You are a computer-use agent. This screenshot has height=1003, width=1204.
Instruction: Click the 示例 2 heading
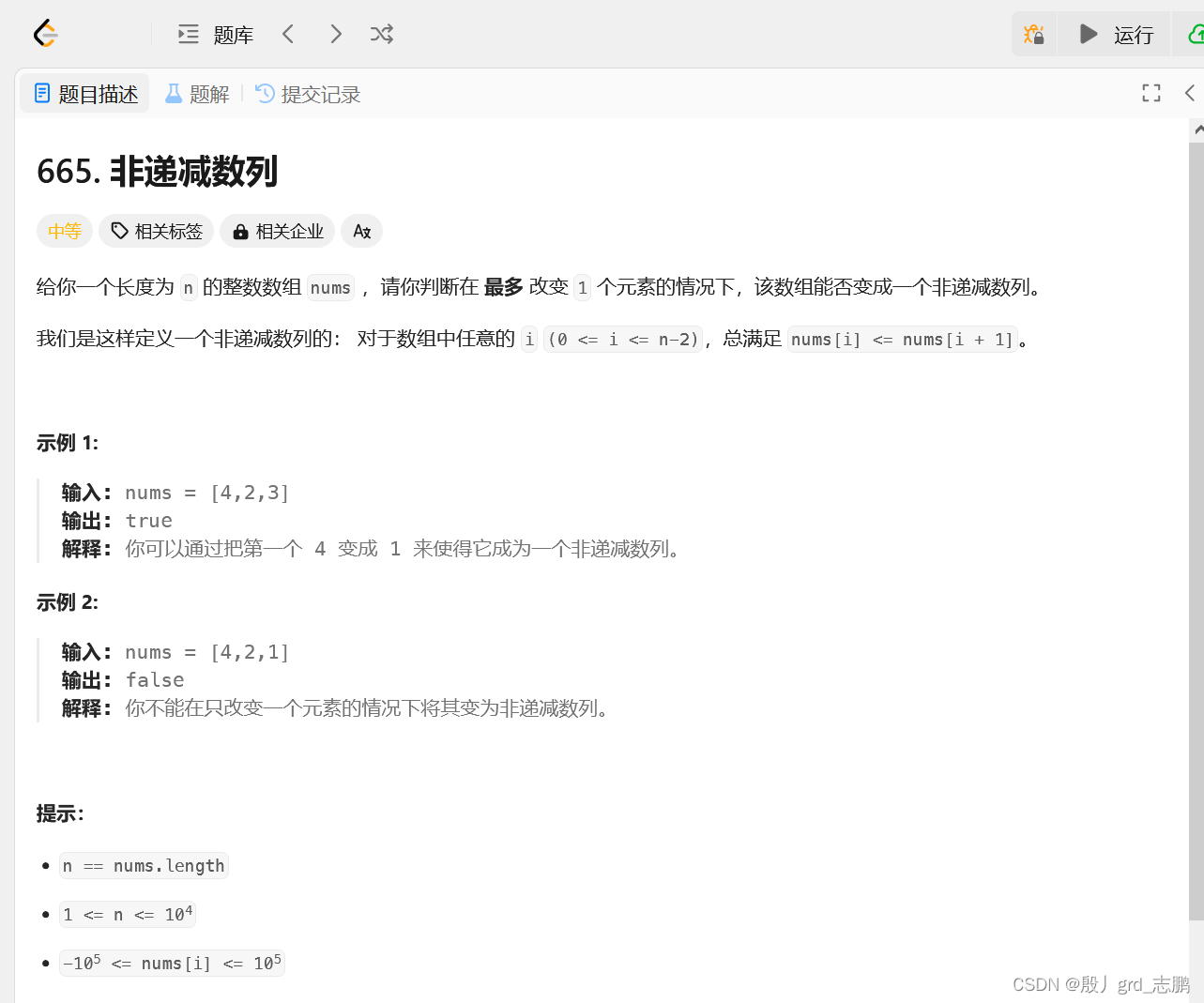point(68,602)
